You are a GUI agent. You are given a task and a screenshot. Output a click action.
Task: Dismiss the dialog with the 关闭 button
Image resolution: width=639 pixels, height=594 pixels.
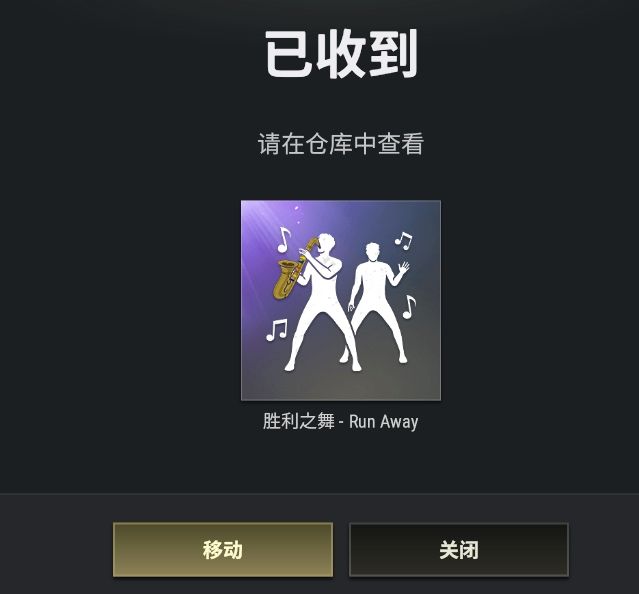(x=458, y=549)
